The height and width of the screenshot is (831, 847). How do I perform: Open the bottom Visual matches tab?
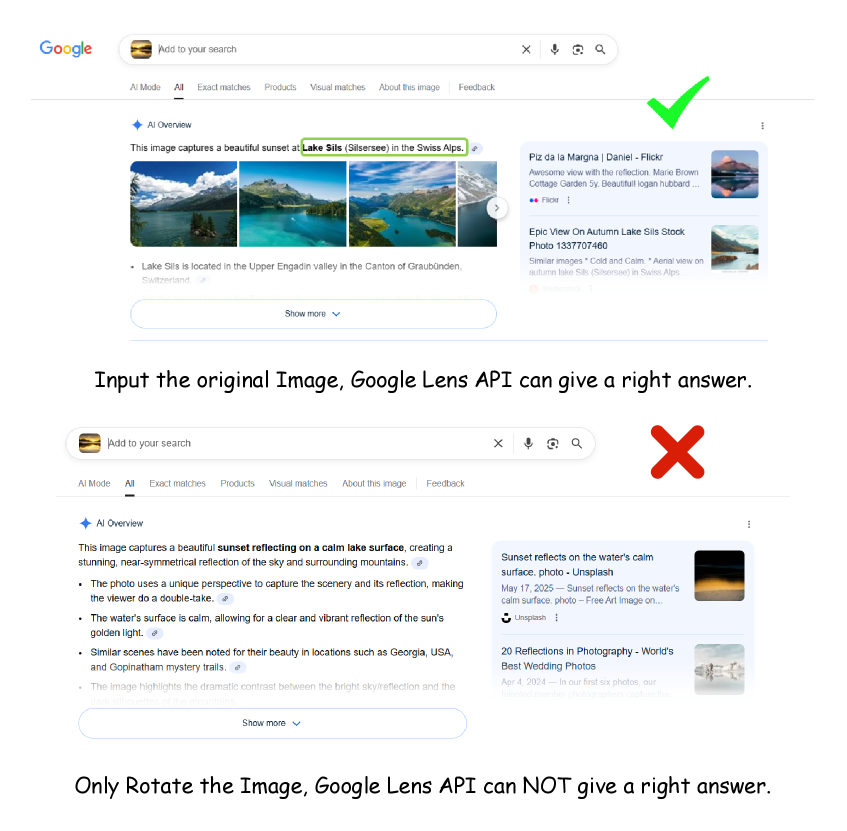click(x=298, y=484)
